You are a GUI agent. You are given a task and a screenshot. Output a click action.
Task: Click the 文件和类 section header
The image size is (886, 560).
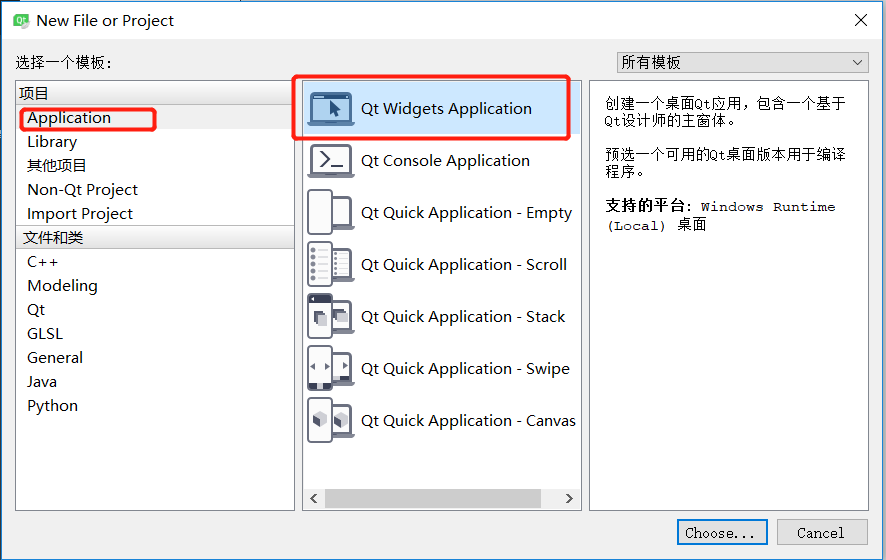[x=155, y=237]
